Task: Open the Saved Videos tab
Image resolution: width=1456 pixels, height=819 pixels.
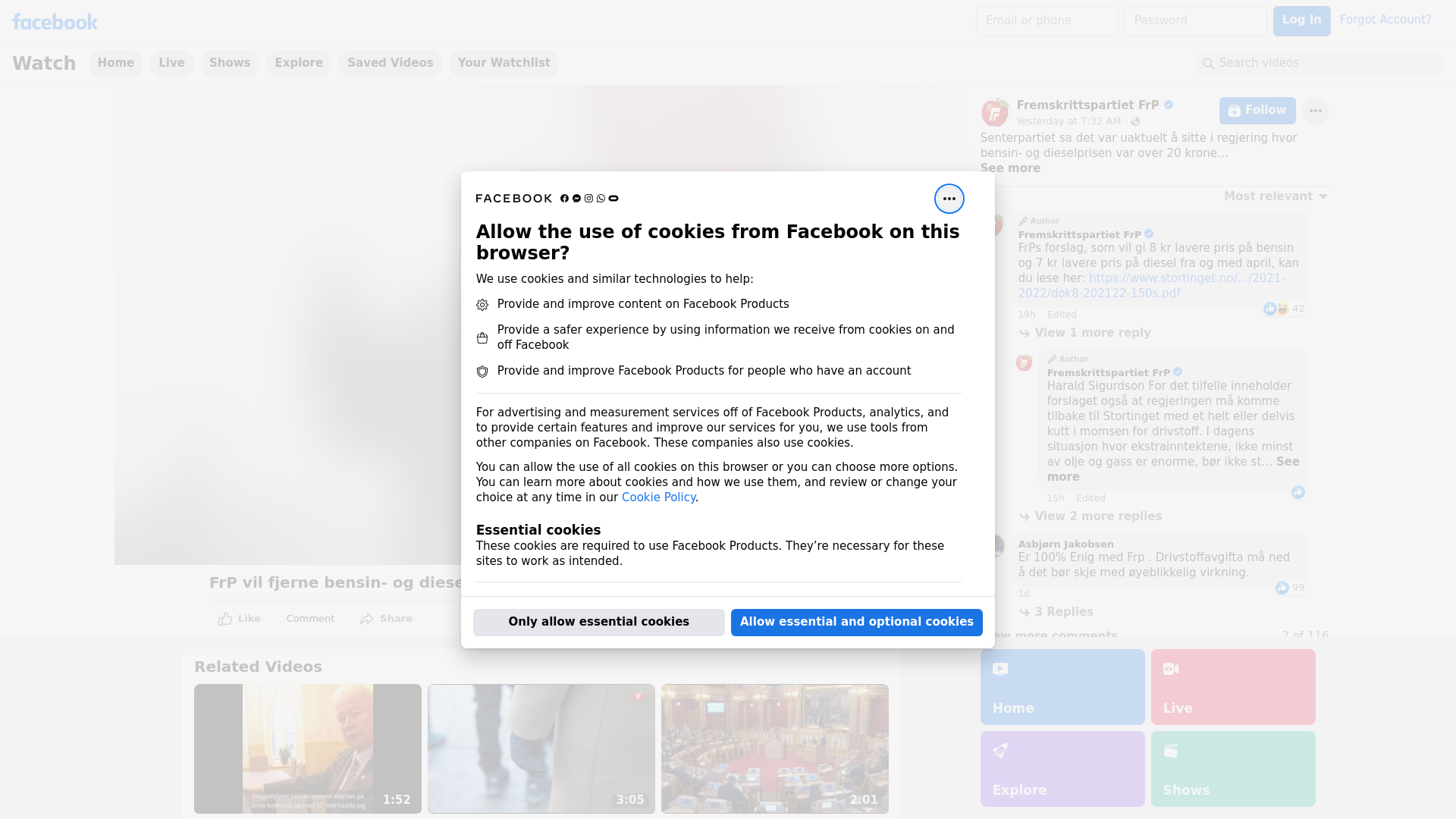Action: coord(391,63)
